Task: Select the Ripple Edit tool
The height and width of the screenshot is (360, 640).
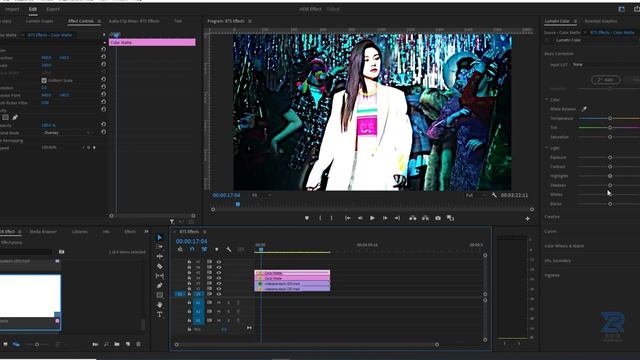Action: click(x=160, y=256)
